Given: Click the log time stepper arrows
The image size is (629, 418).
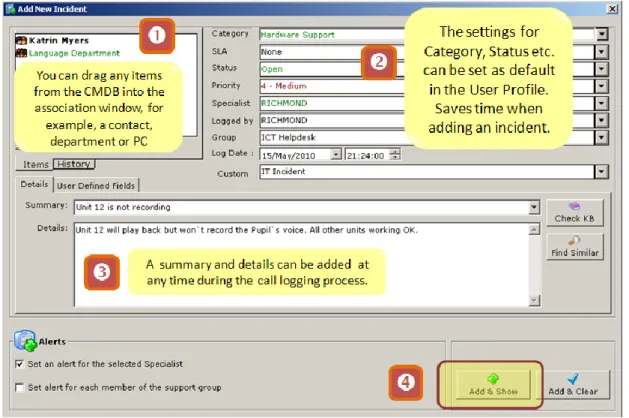Looking at the screenshot, I should (x=395, y=154).
